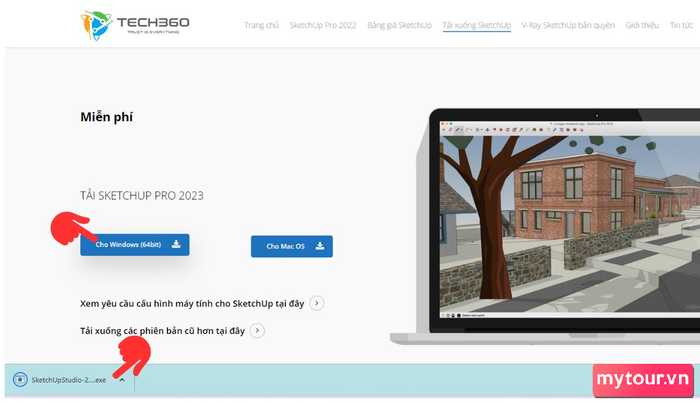The image size is (700, 405).
Task: Click arrow circle next to phiên bản cũ link
Action: click(x=257, y=330)
